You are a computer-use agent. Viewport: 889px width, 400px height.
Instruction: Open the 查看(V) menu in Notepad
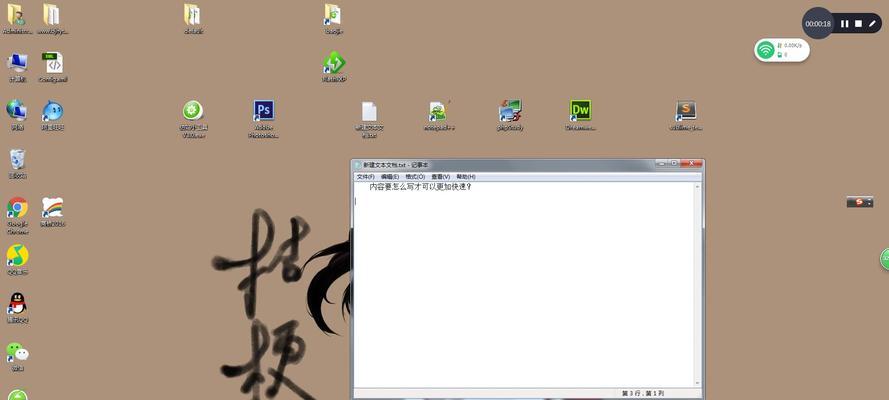point(441,177)
